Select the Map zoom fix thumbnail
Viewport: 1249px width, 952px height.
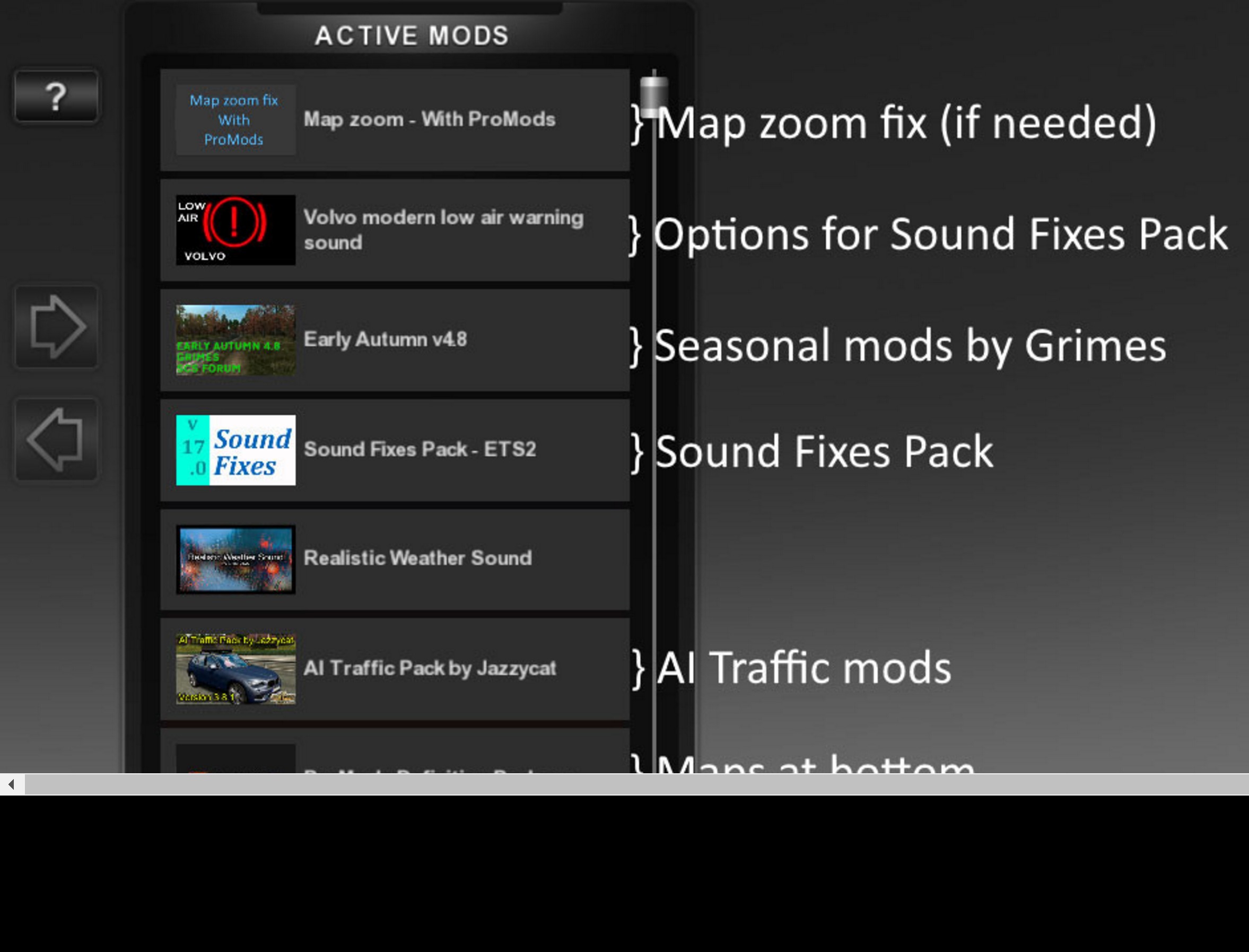pyautogui.click(x=235, y=119)
